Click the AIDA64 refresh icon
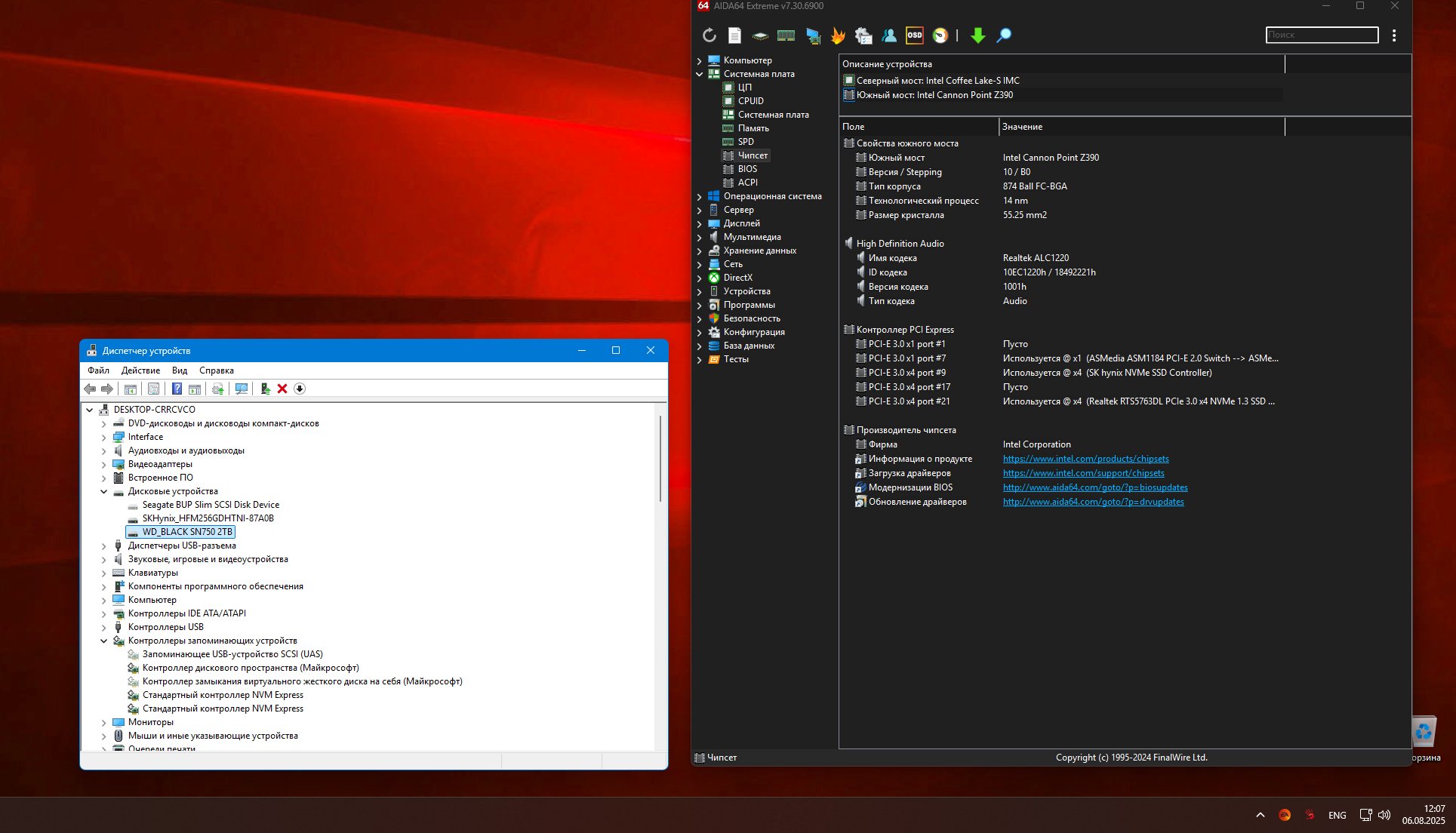The width and height of the screenshot is (1456, 833). [x=709, y=35]
